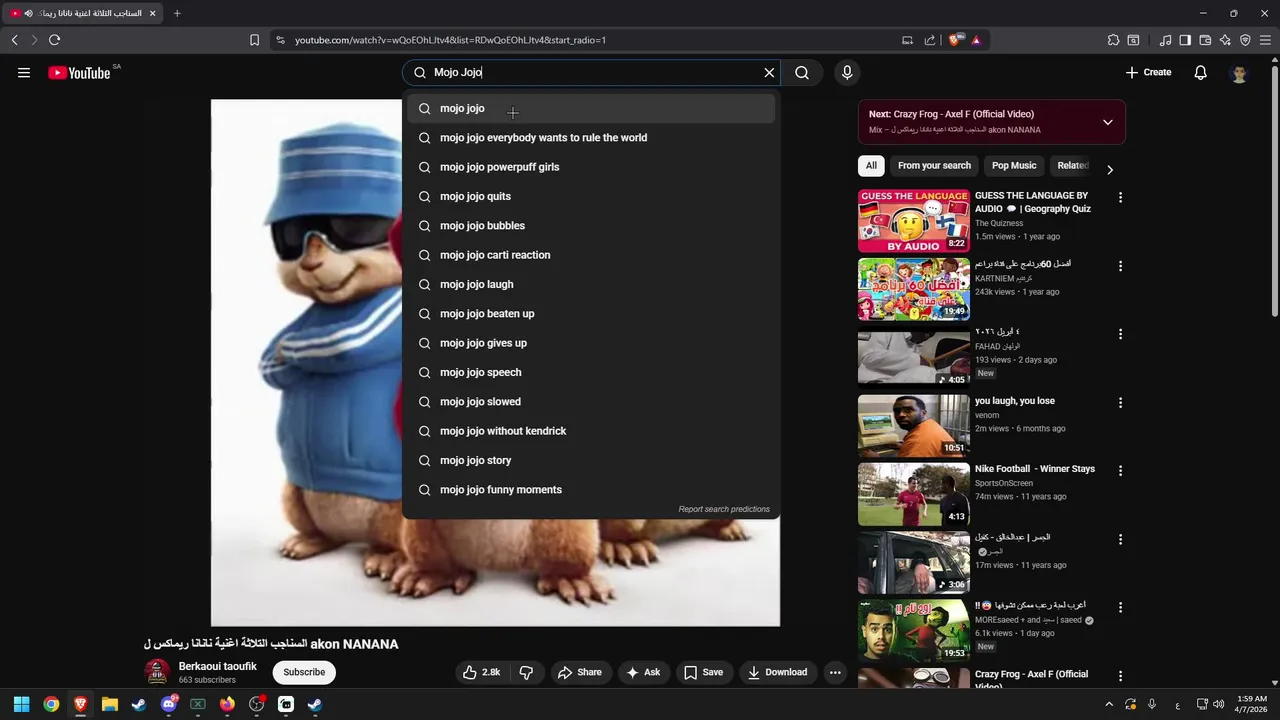Open browser extensions puzzle icon

point(1113,40)
